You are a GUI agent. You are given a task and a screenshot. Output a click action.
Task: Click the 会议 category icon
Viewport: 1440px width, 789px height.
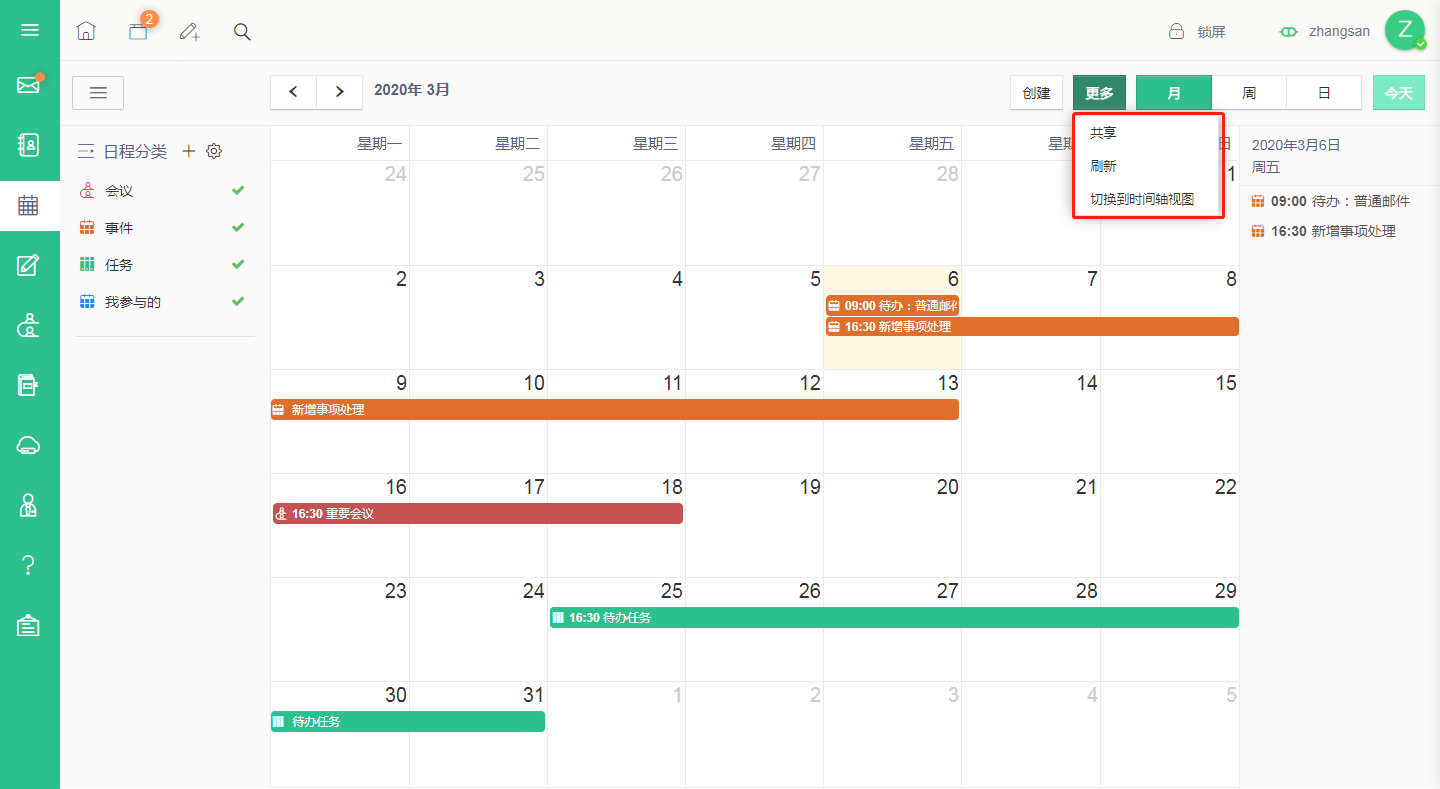click(87, 190)
